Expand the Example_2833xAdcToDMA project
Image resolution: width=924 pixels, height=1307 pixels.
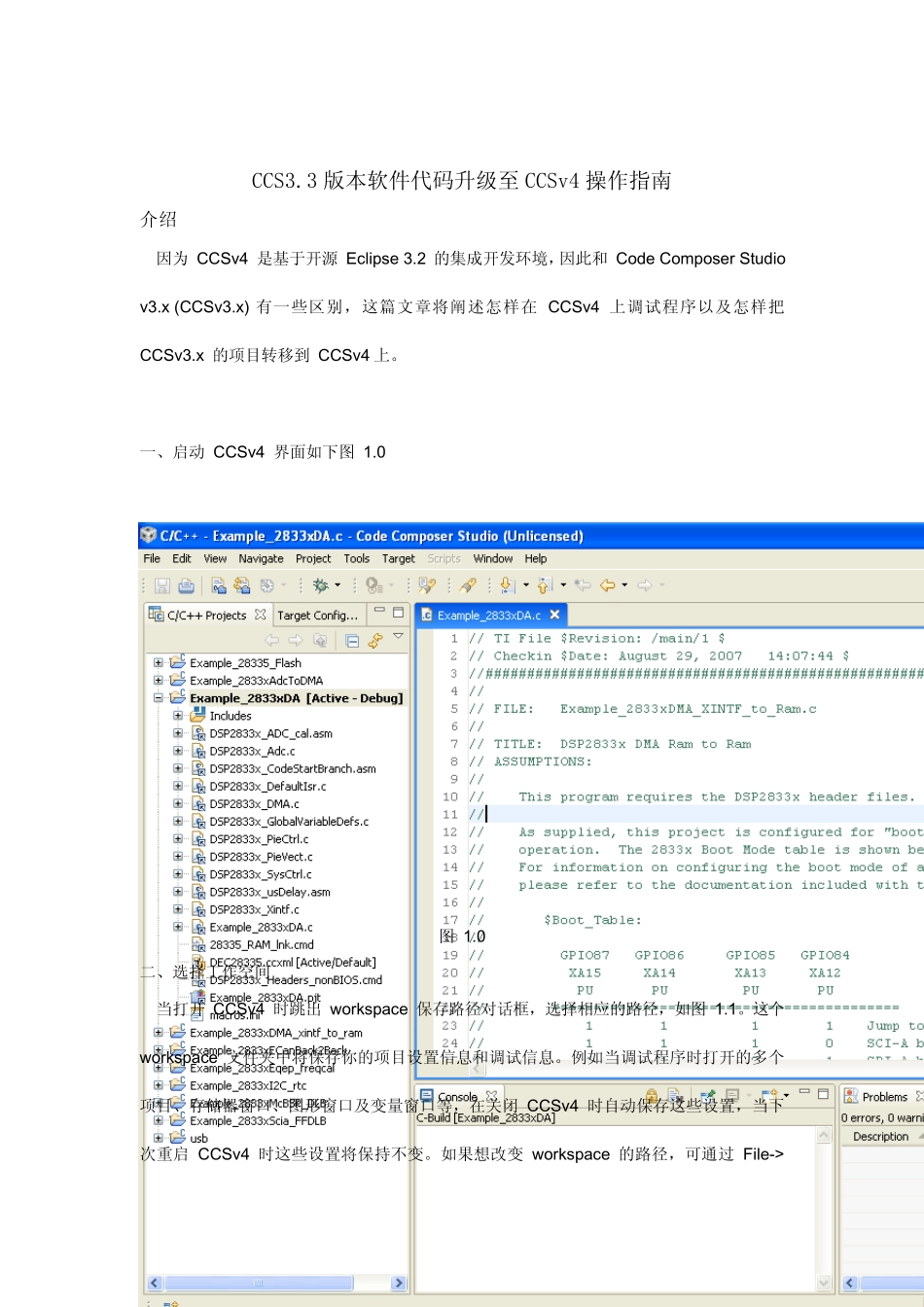pyautogui.click(x=159, y=681)
